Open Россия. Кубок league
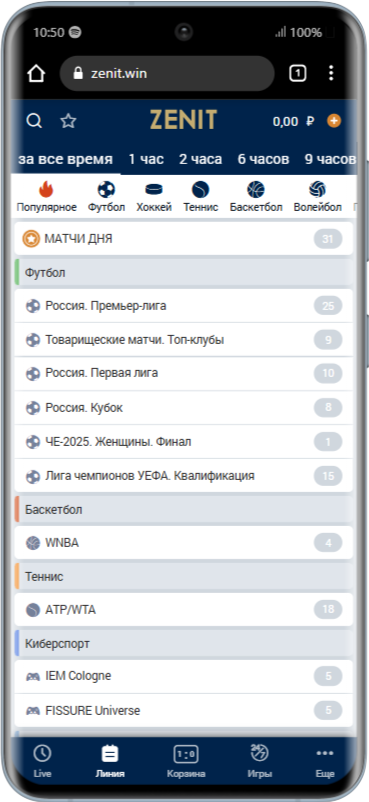This screenshot has width=369, height=802. pyautogui.click(x=184, y=408)
